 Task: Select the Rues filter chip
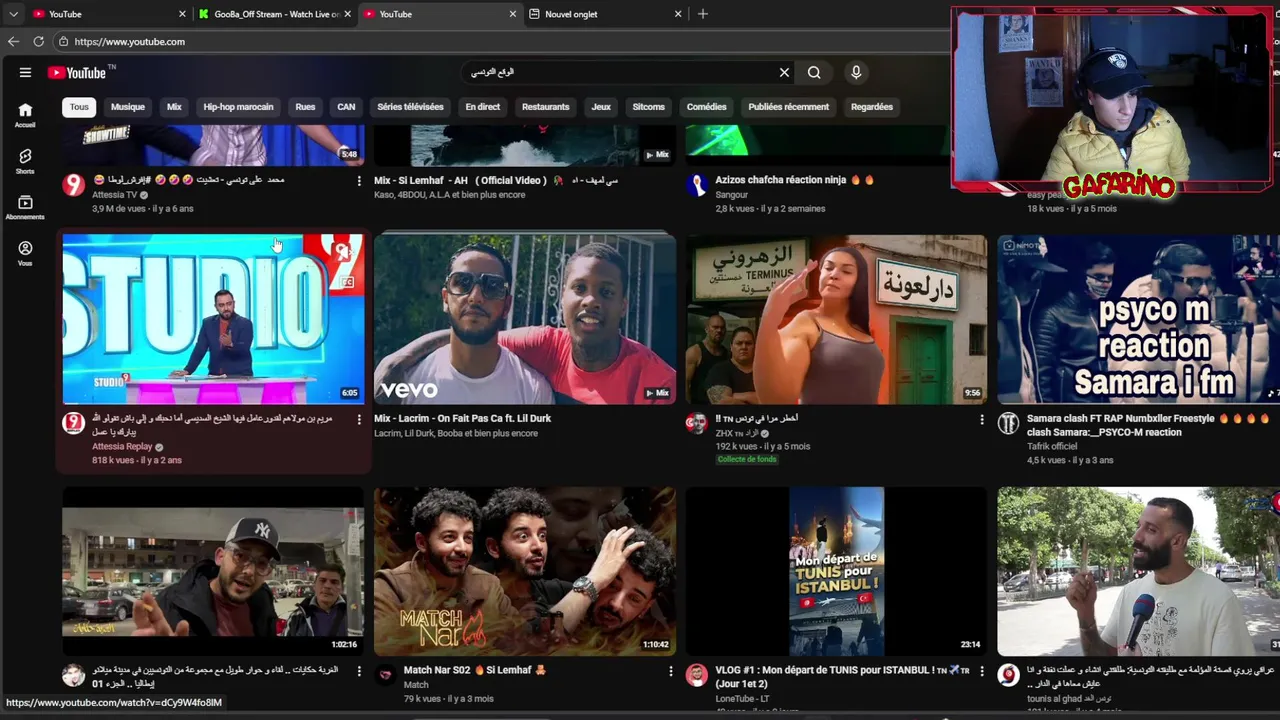pos(305,107)
